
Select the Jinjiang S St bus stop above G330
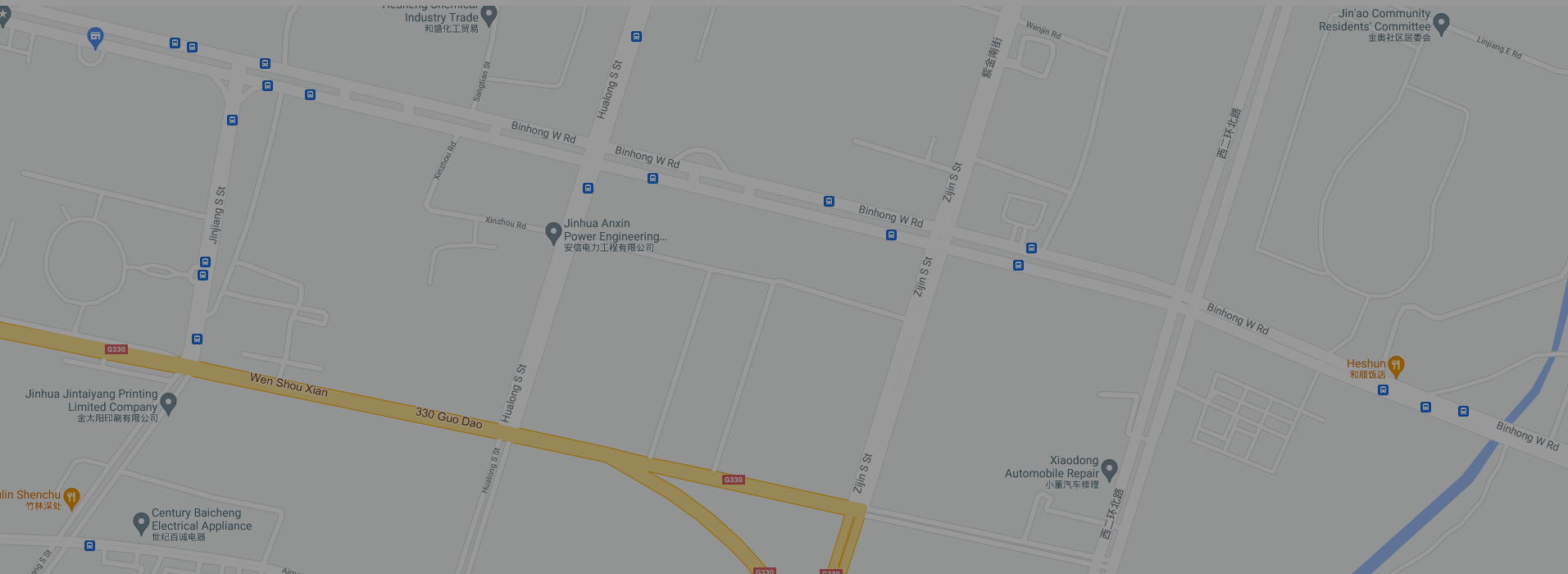coord(197,339)
